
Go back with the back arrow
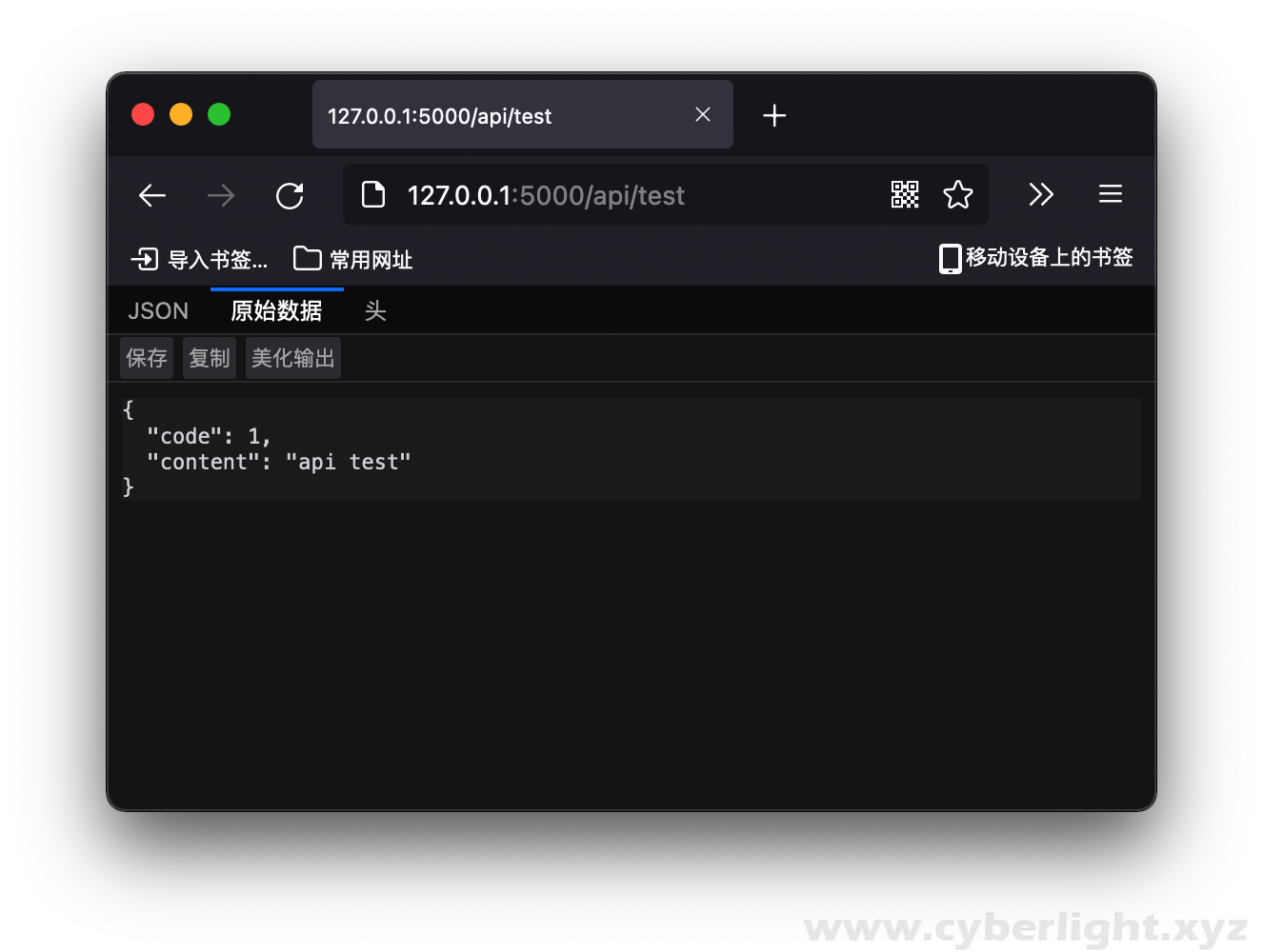[152, 196]
